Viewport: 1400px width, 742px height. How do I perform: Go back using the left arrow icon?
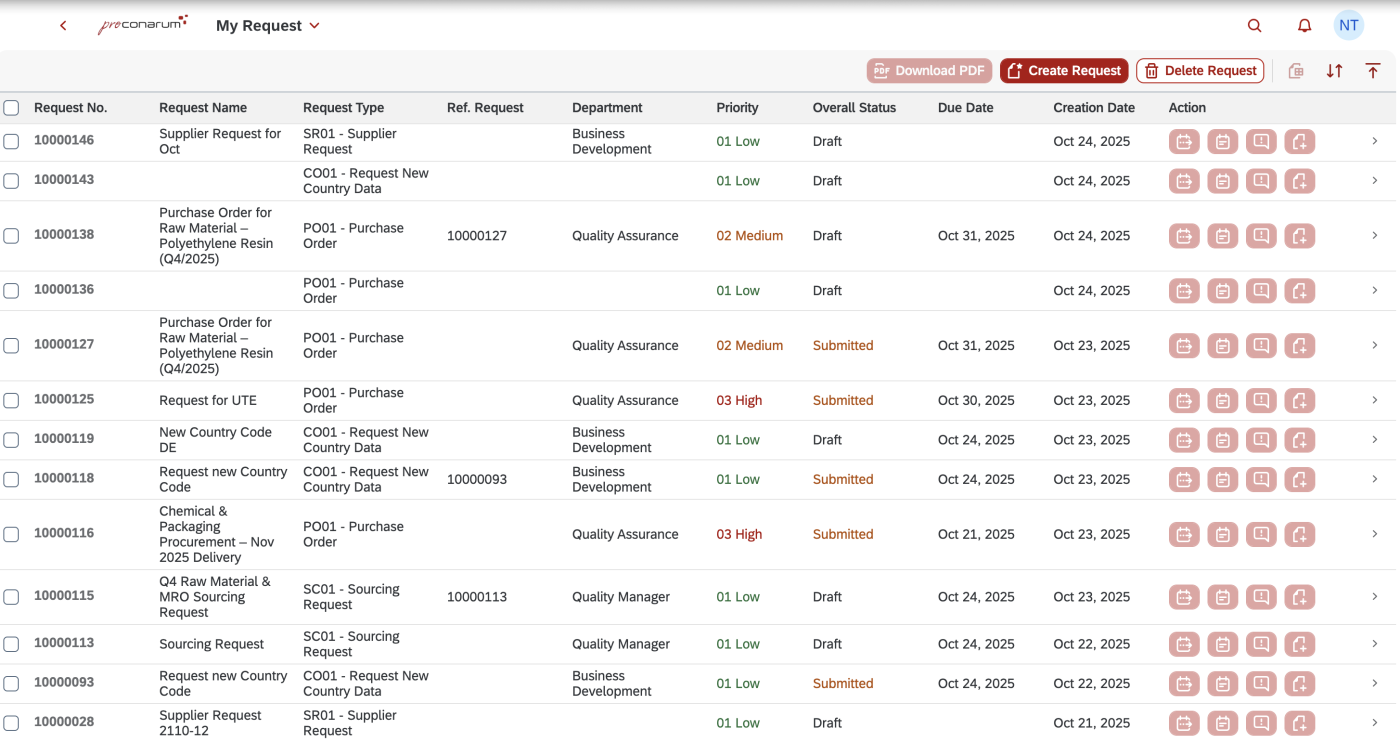[x=63, y=26]
